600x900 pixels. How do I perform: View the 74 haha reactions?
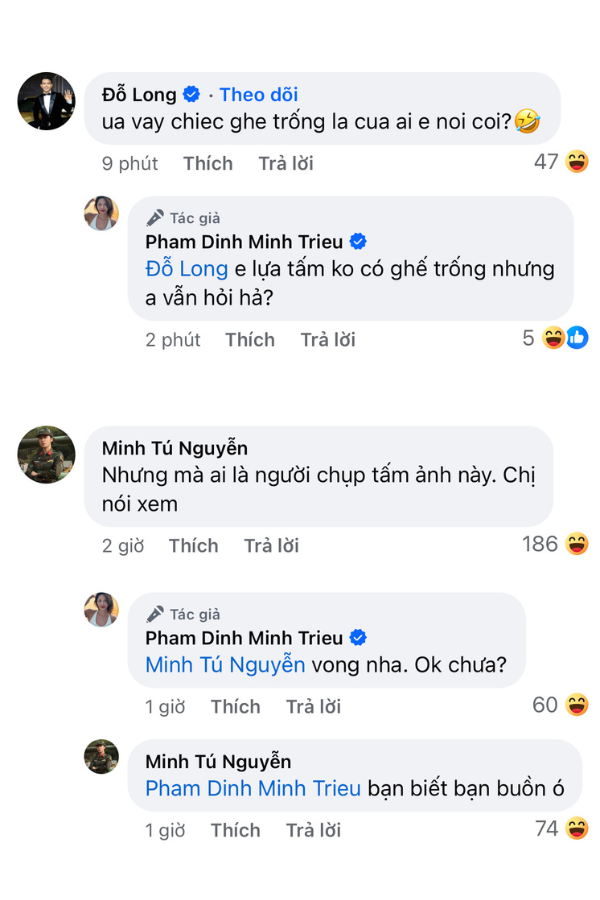pyautogui.click(x=562, y=829)
